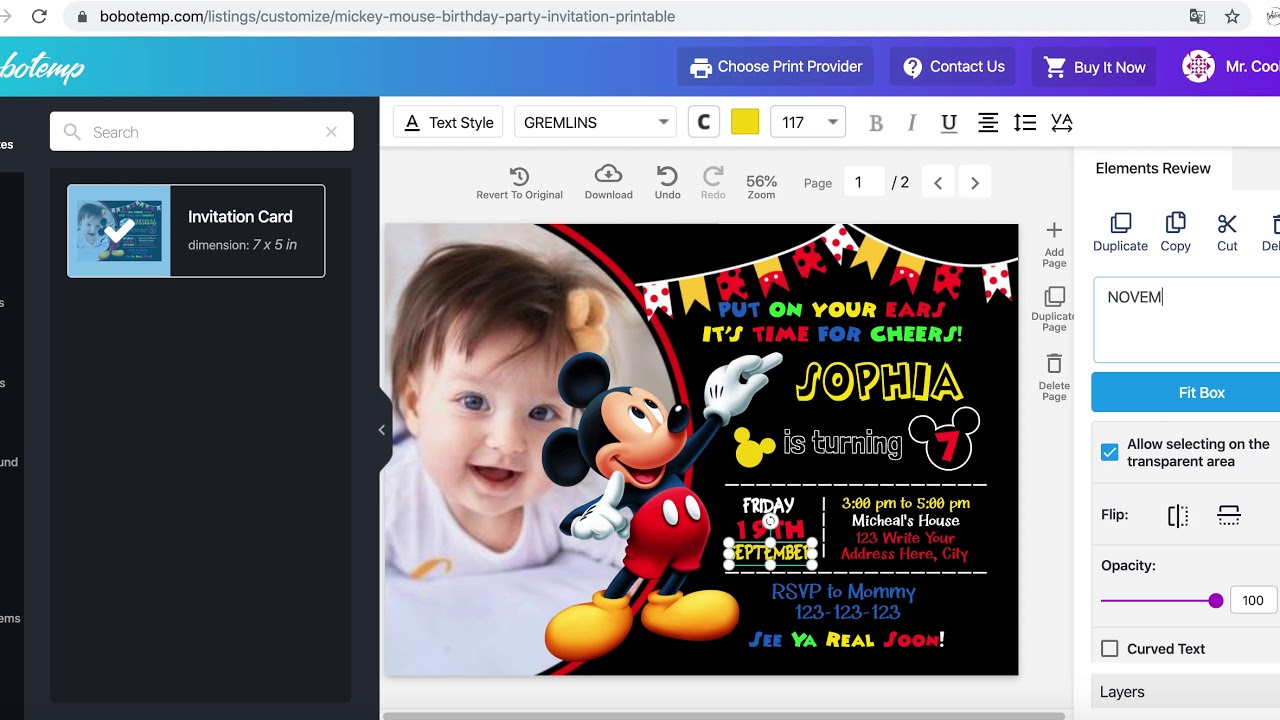The width and height of the screenshot is (1280, 720).
Task: Select the "RSVP to Mommy" text on canvas
Action: [843, 591]
